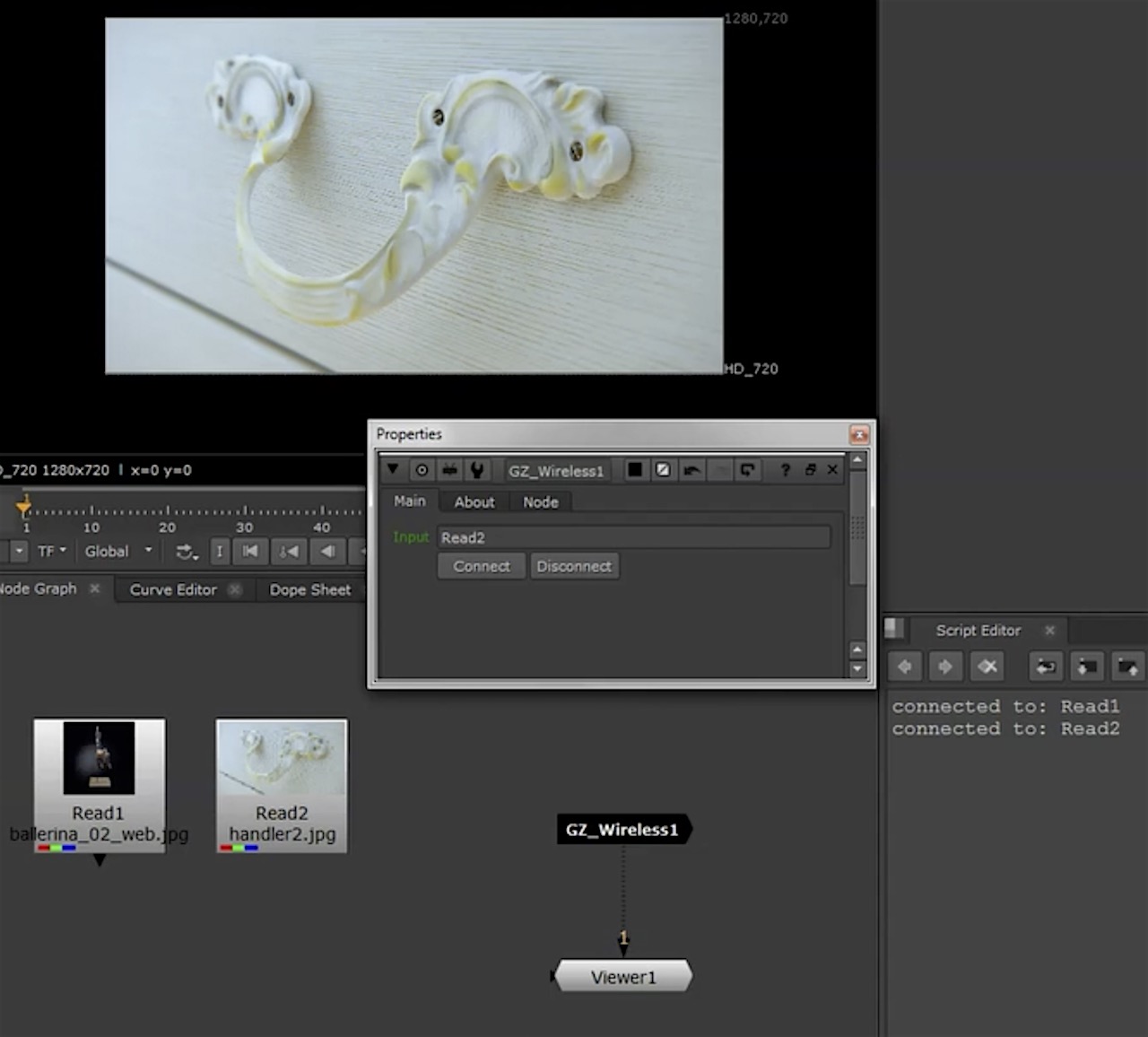Image resolution: width=1148 pixels, height=1037 pixels.
Task: Click the Input field containing Read2
Action: point(633,537)
